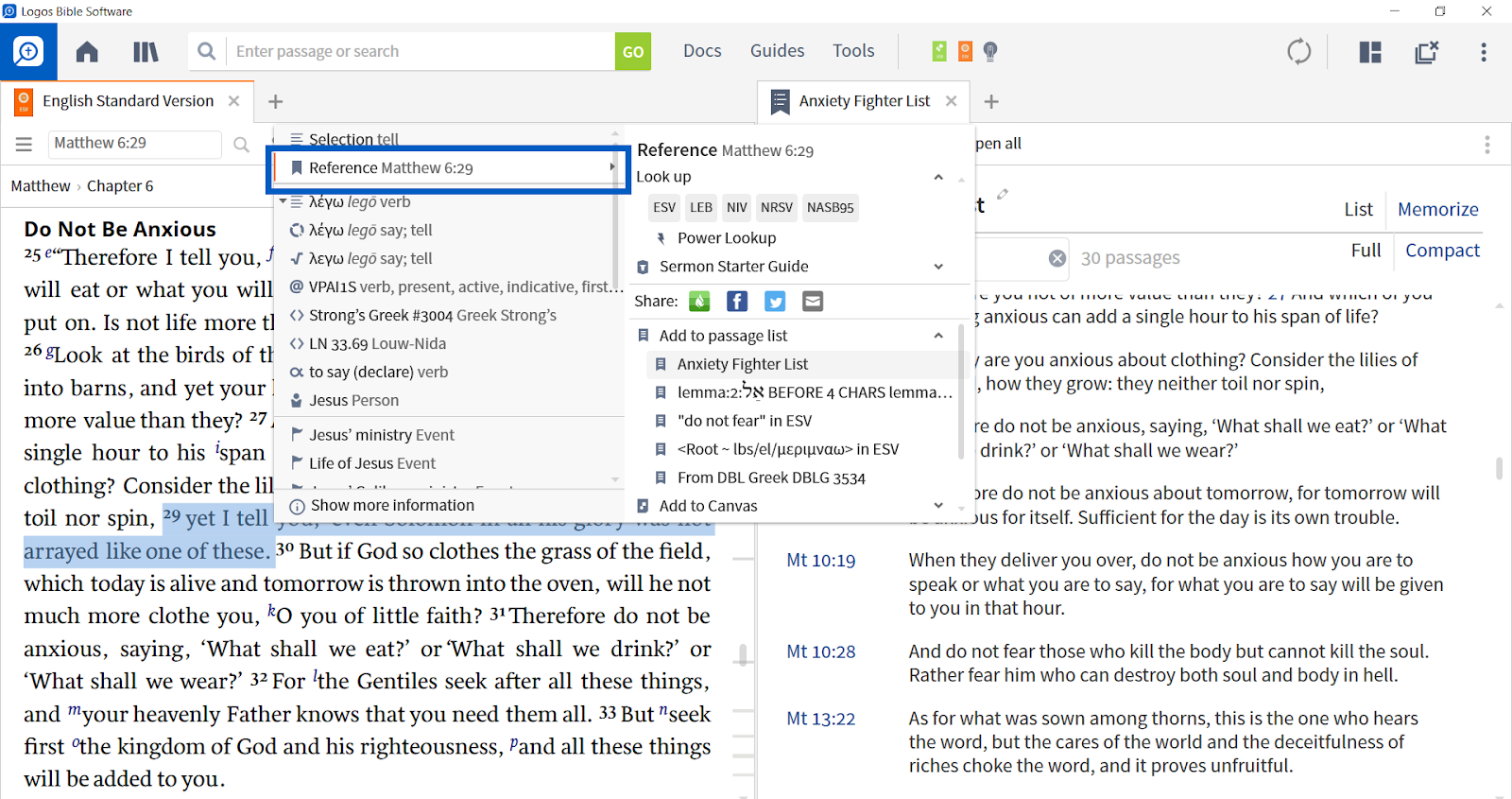The width and height of the screenshot is (1512, 799).
Task: Click the lightbulb shortcut icon
Action: coord(990,51)
